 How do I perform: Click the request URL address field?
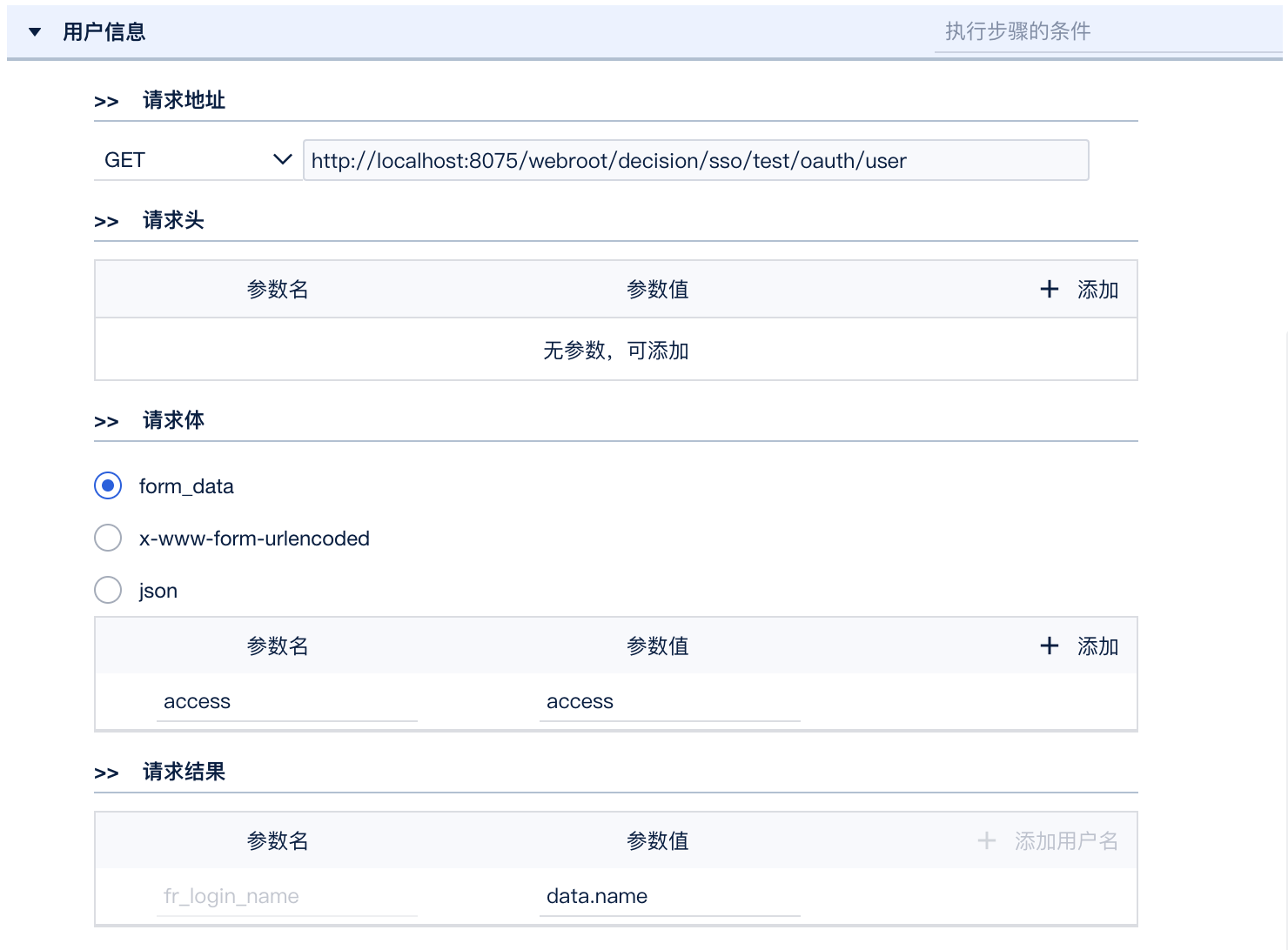694,161
